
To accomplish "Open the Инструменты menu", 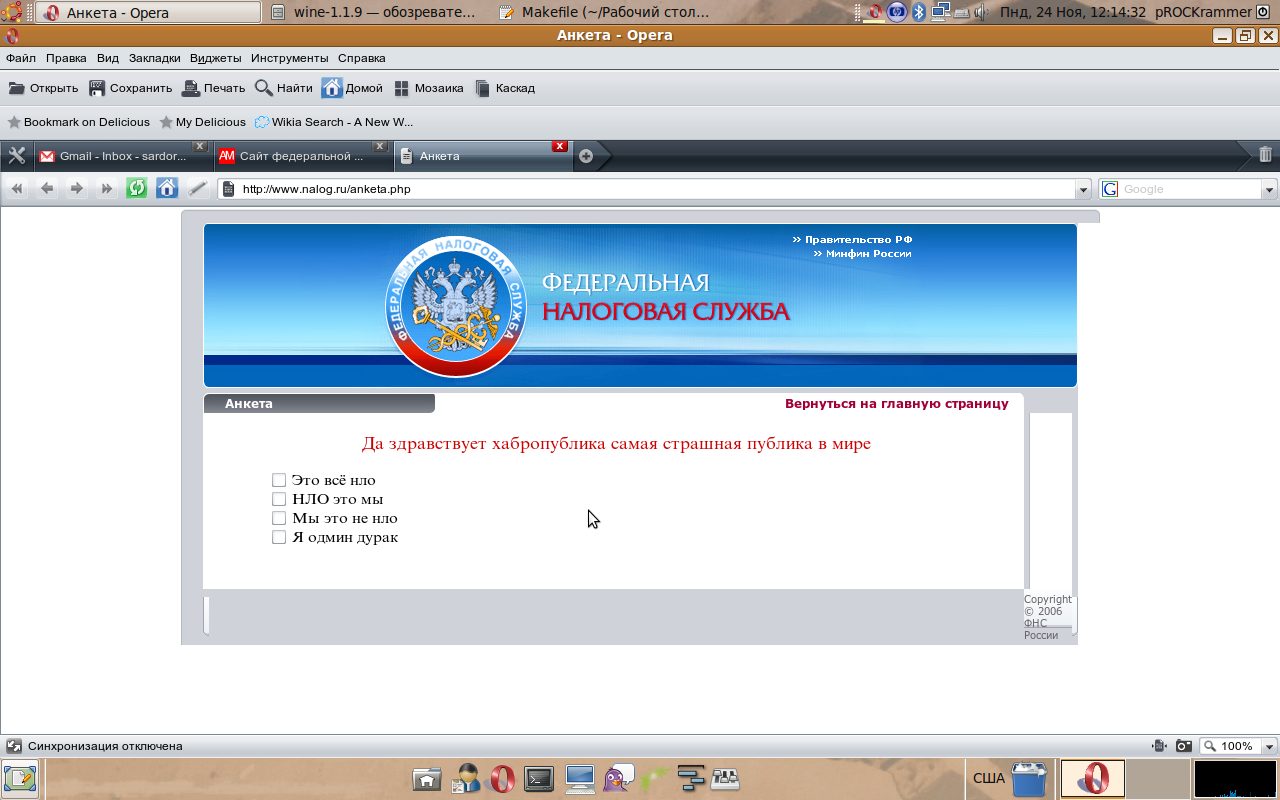I will click(290, 58).
